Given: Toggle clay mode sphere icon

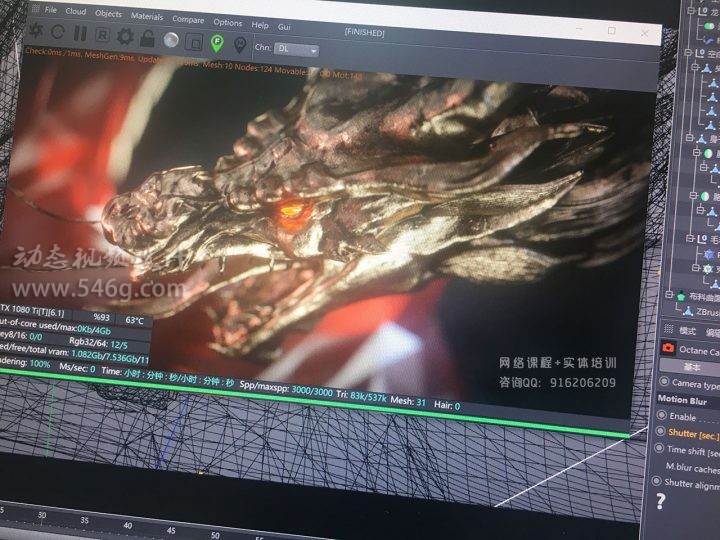Looking at the screenshot, I should 171,40.
